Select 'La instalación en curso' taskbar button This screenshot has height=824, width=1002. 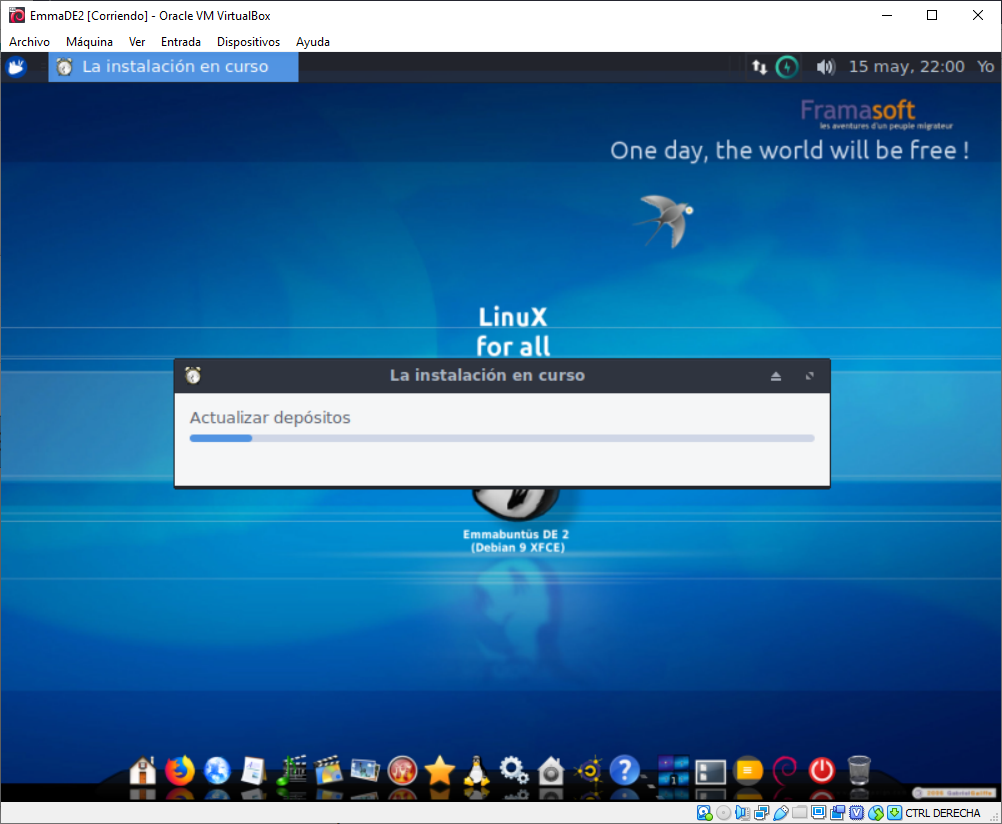click(174, 67)
